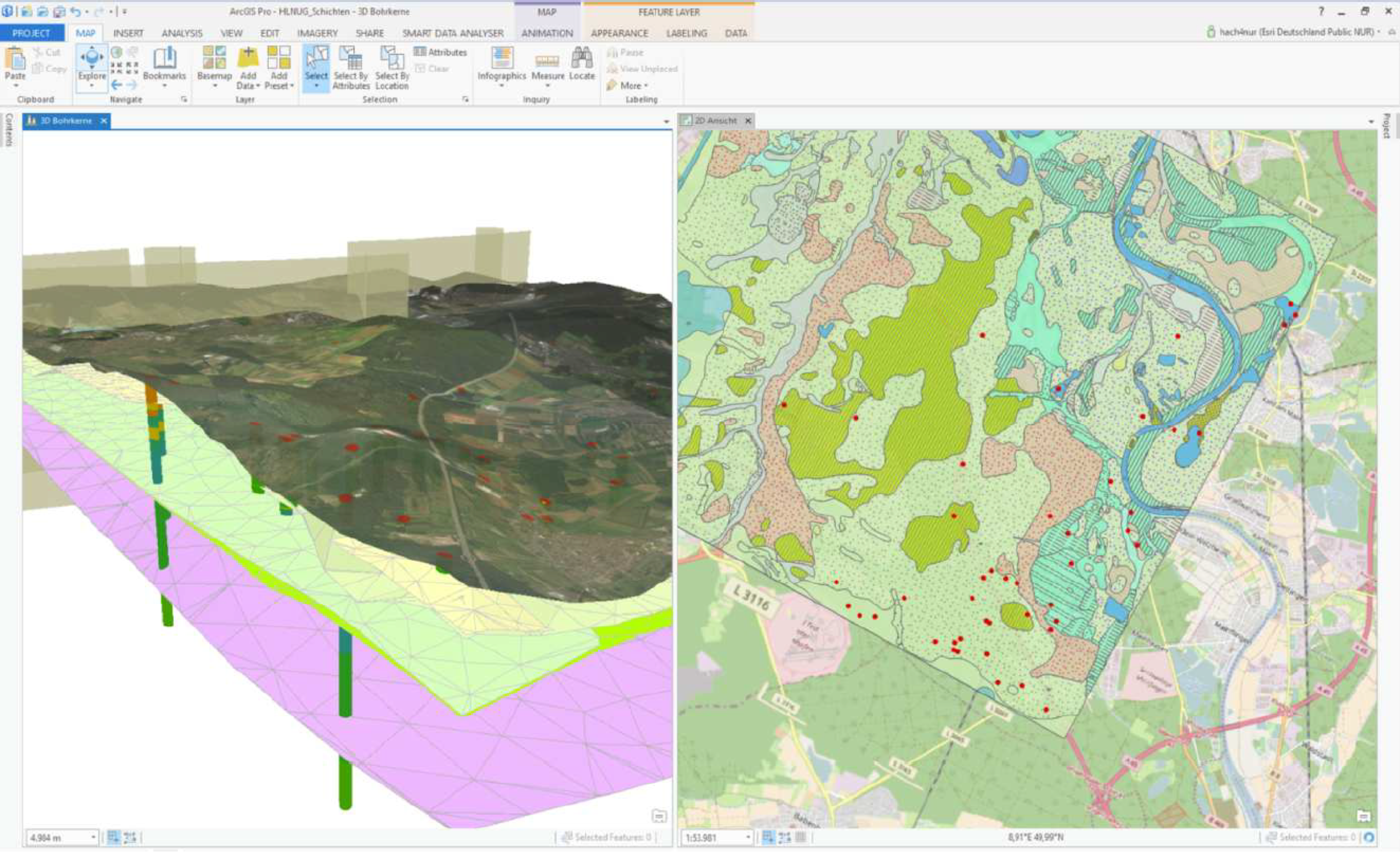
Task: Click the 8,91°E 49,99°N coordinate readout
Action: [1035, 837]
